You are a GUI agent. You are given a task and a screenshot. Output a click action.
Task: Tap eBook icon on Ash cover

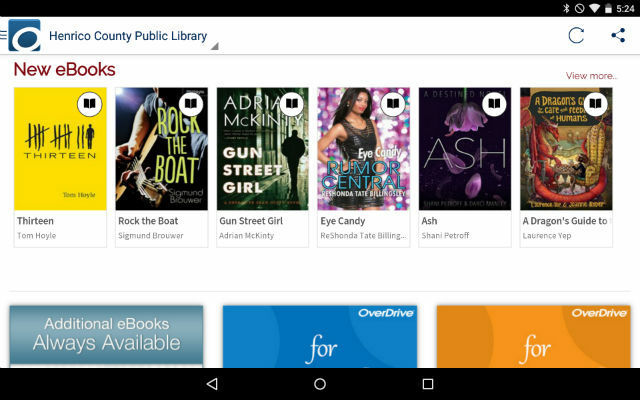click(494, 104)
